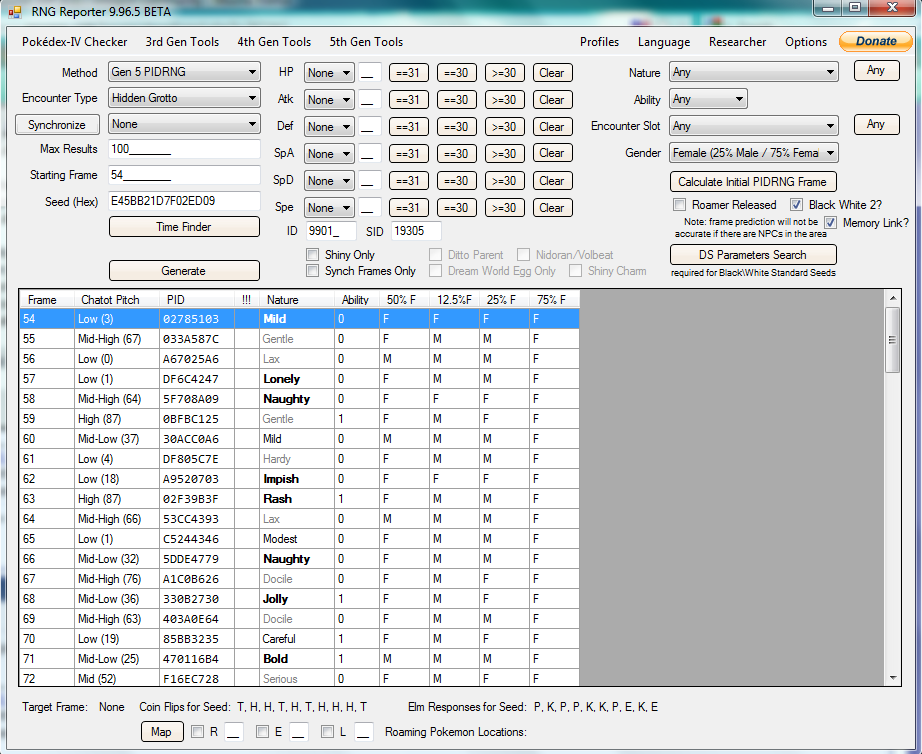Clear the HP filter
The image size is (922, 754).
coord(552,73)
